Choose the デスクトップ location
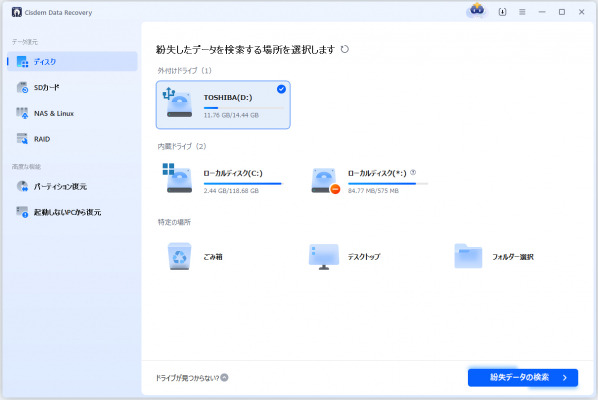598x400 pixels. click(x=344, y=257)
